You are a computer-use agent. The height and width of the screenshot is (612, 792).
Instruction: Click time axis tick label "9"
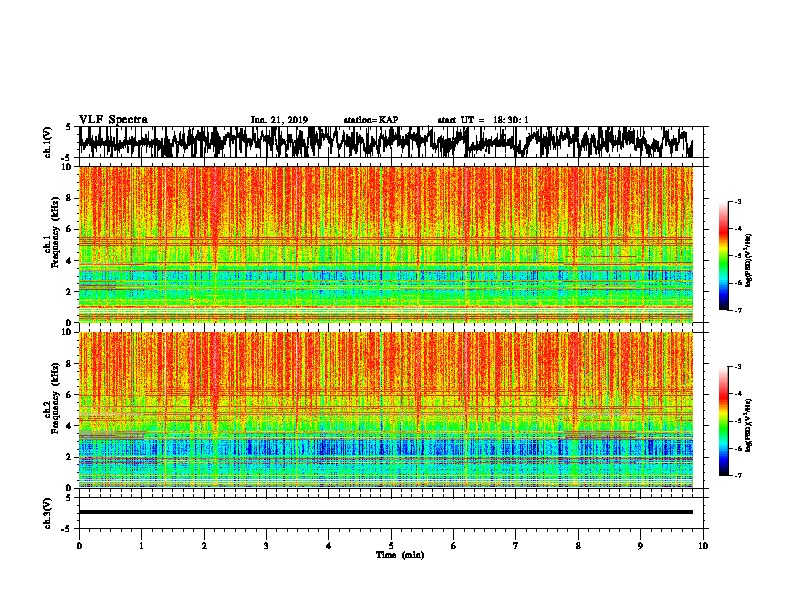point(640,546)
